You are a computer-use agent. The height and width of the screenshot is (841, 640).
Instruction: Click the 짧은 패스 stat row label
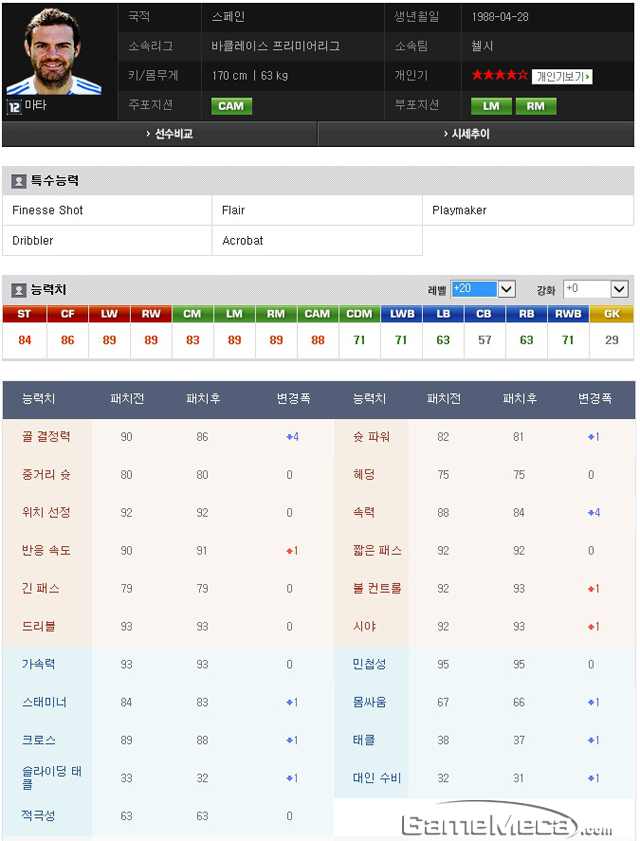[377, 550]
